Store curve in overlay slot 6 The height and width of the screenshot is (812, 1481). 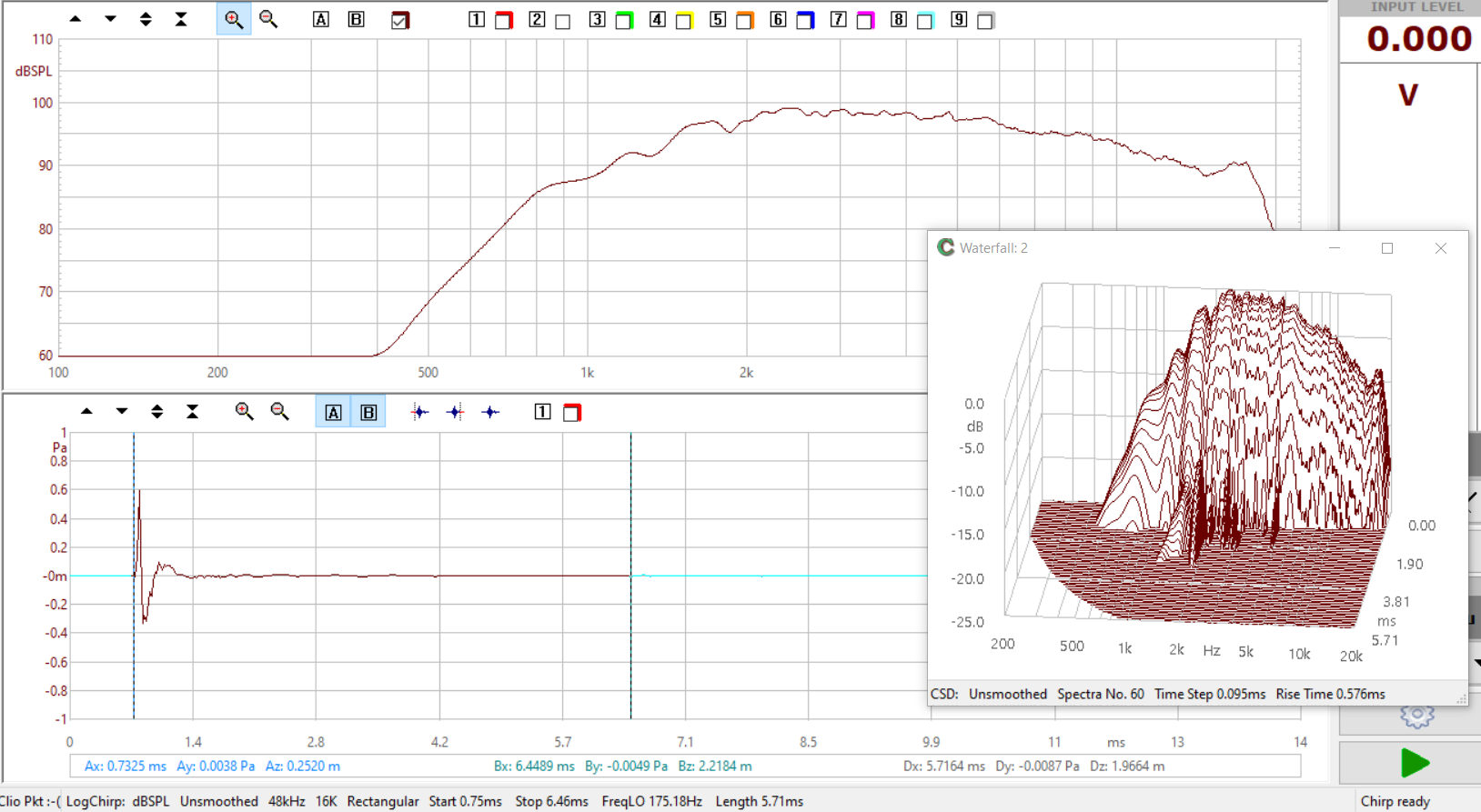[778, 19]
